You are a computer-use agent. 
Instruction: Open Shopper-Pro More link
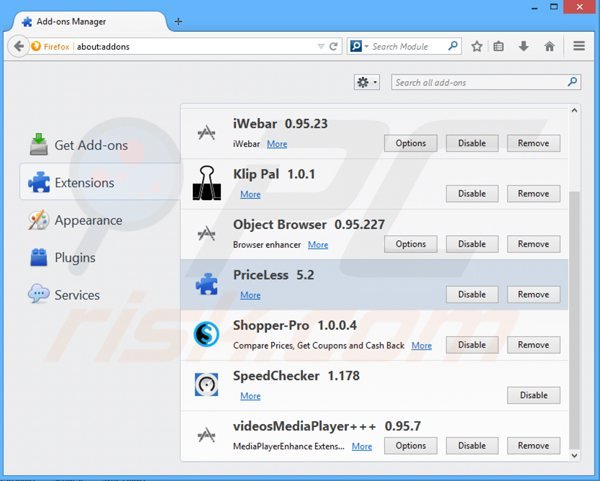pos(421,346)
